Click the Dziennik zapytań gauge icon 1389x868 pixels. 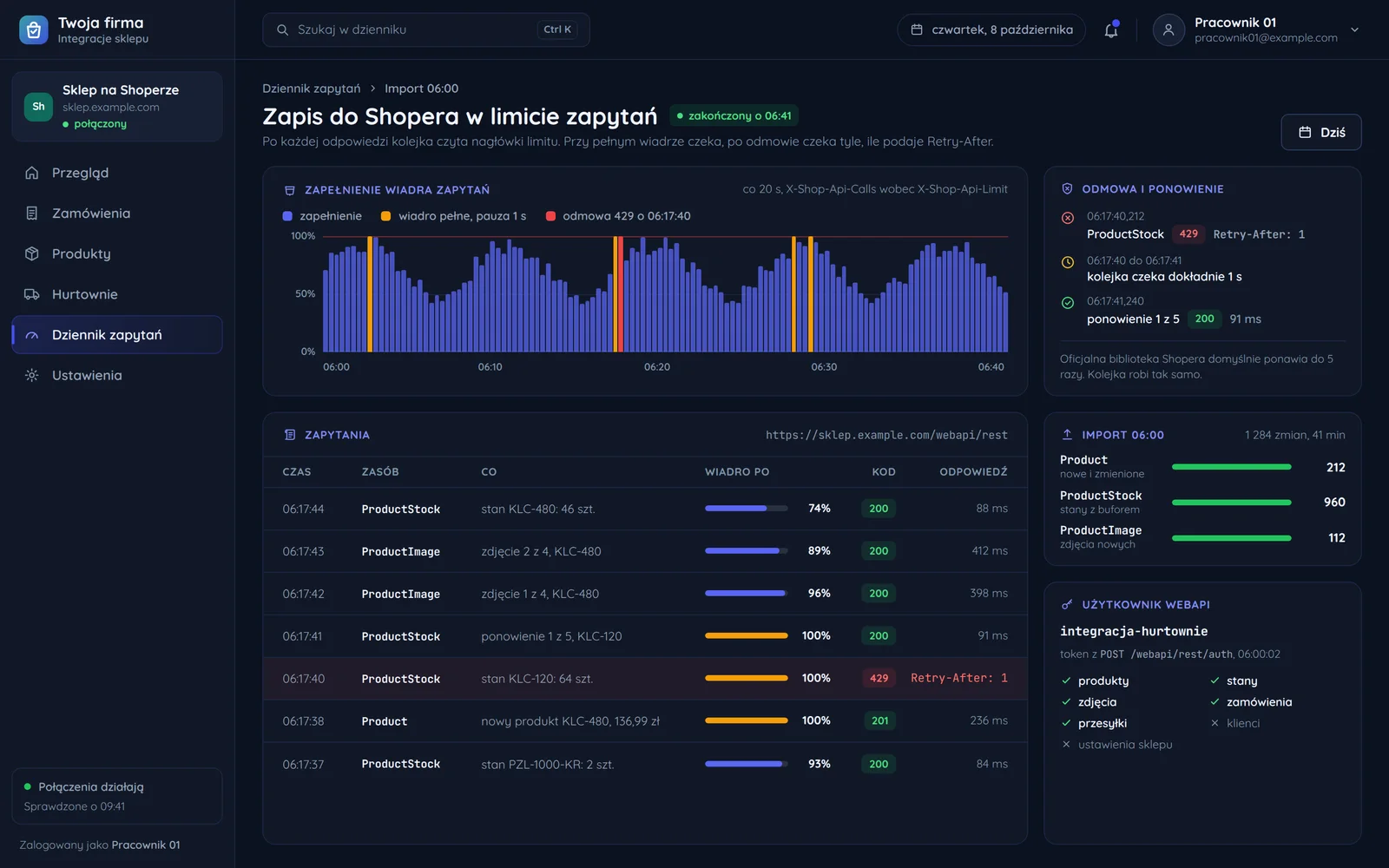32,335
